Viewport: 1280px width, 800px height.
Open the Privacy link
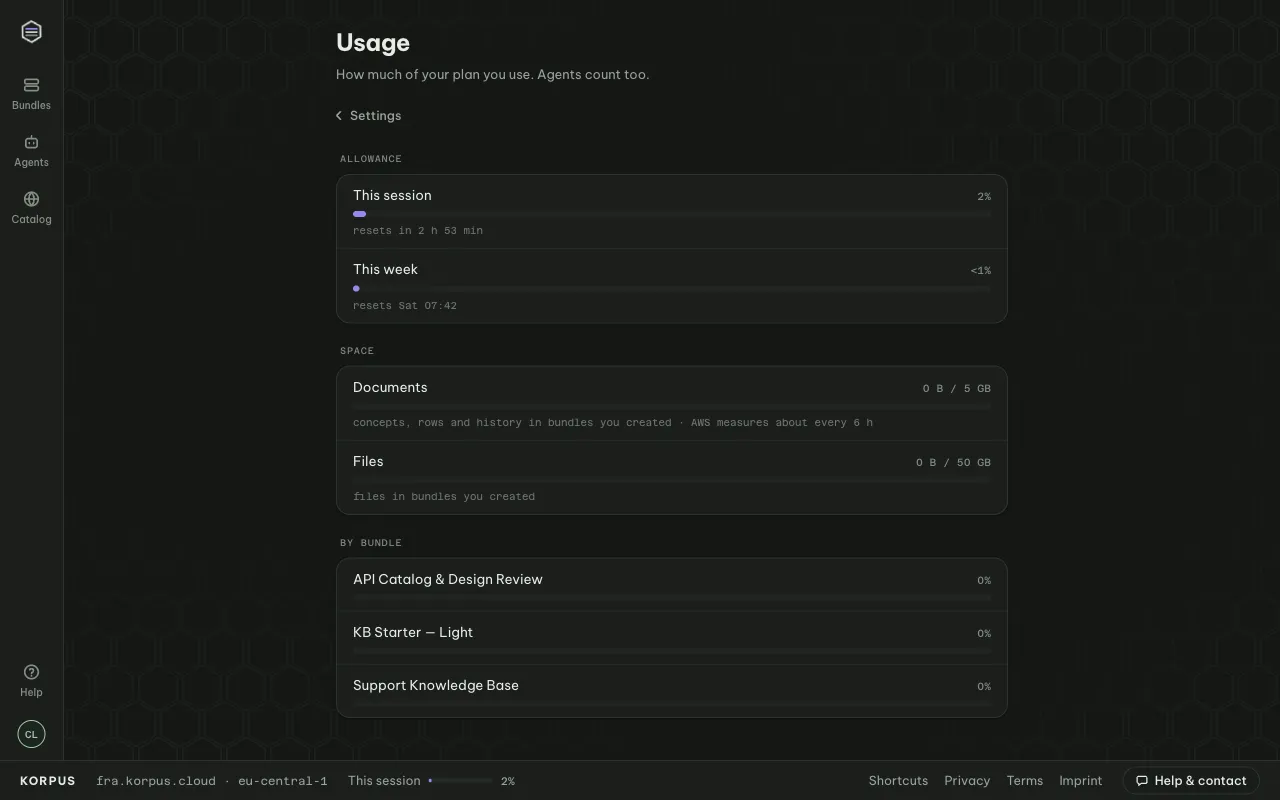(967, 781)
